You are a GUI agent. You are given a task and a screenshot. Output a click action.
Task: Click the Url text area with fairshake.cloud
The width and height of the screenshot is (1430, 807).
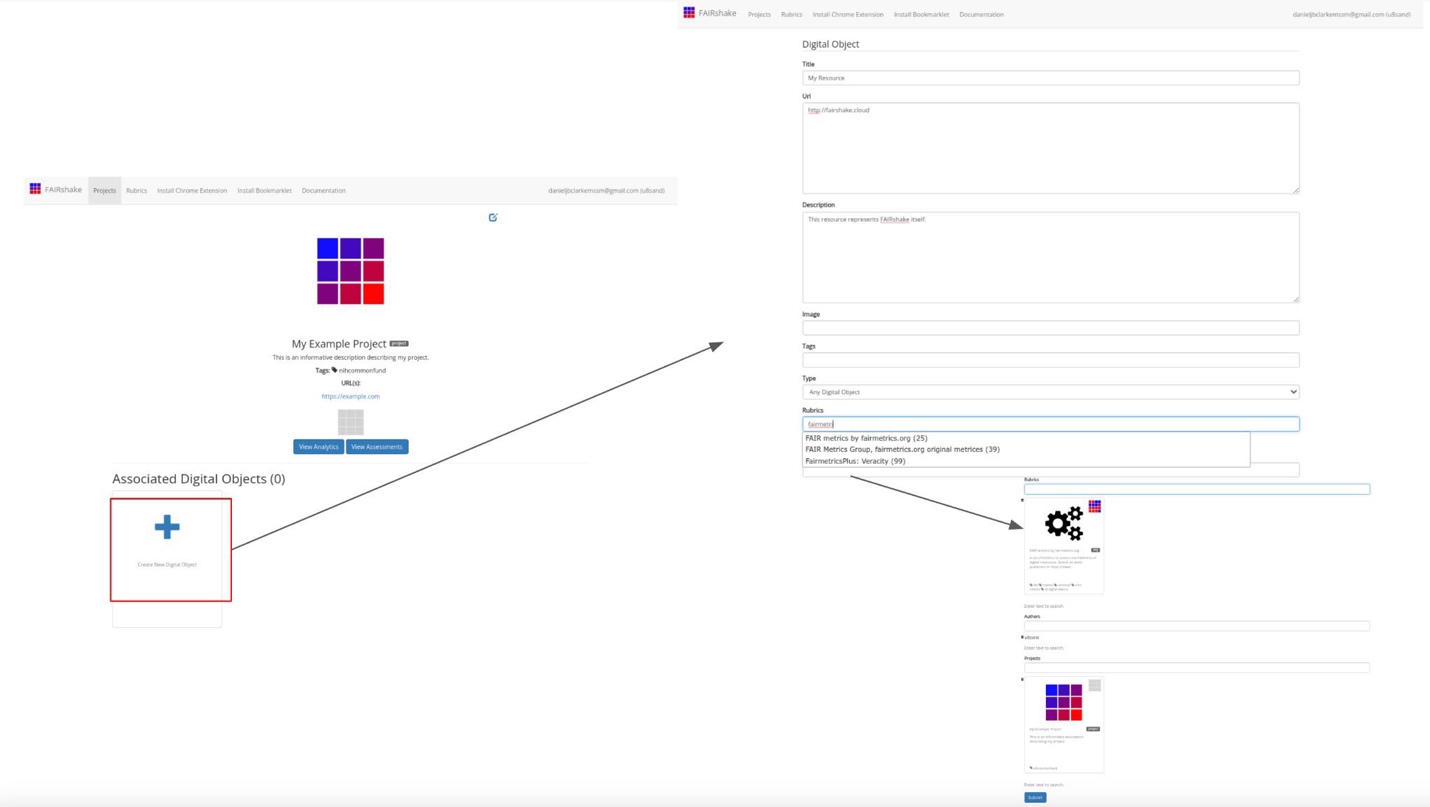[1051, 148]
